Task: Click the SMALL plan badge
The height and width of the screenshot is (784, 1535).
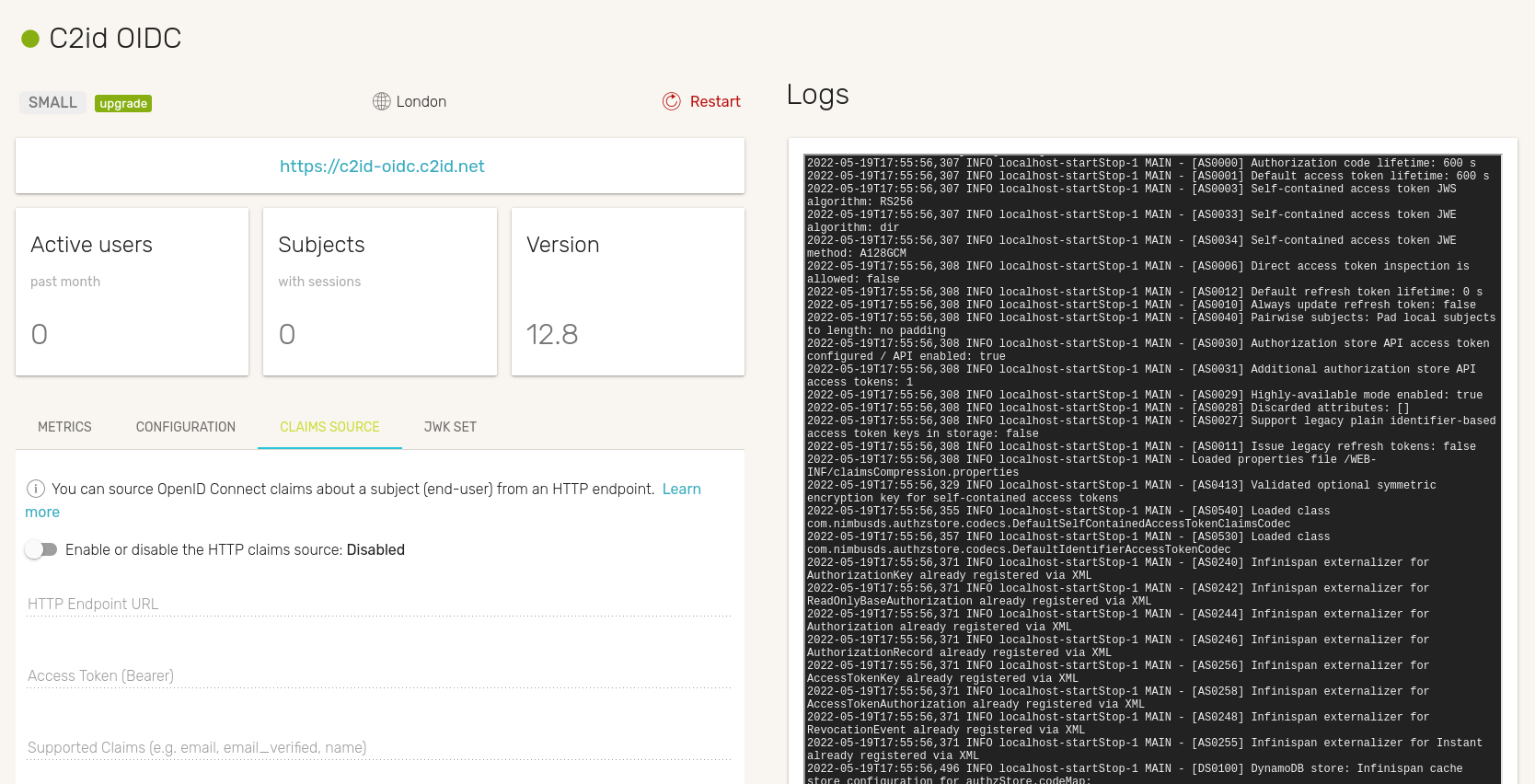Action: click(52, 102)
